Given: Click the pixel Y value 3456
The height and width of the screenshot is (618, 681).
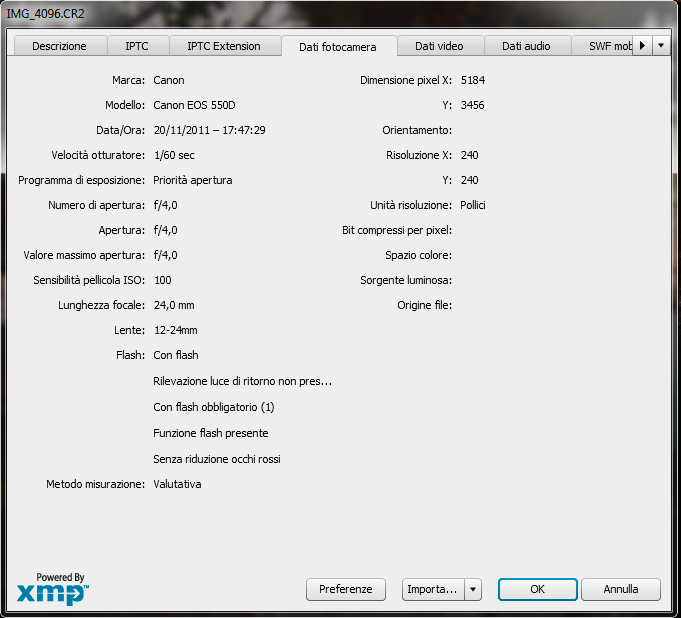Looking at the screenshot, I should click(473, 105).
